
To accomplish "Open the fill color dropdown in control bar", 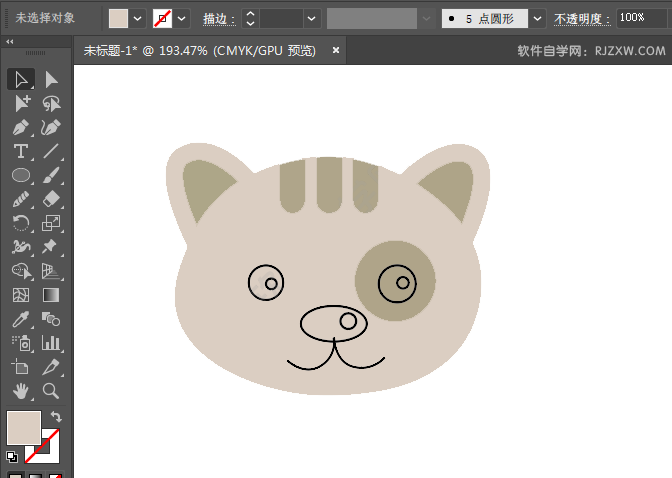I will click(139, 19).
